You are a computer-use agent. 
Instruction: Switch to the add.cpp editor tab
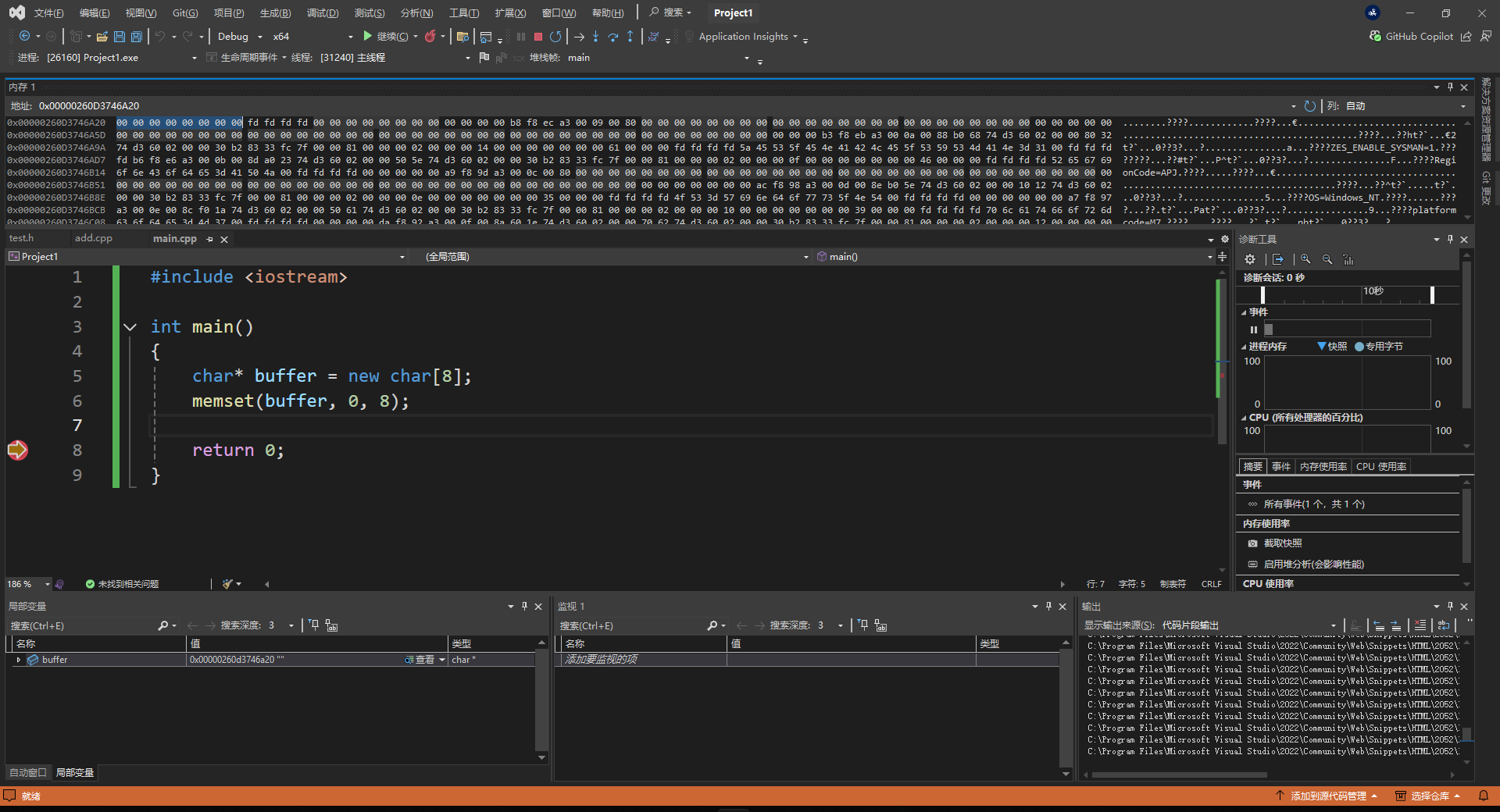click(x=94, y=238)
